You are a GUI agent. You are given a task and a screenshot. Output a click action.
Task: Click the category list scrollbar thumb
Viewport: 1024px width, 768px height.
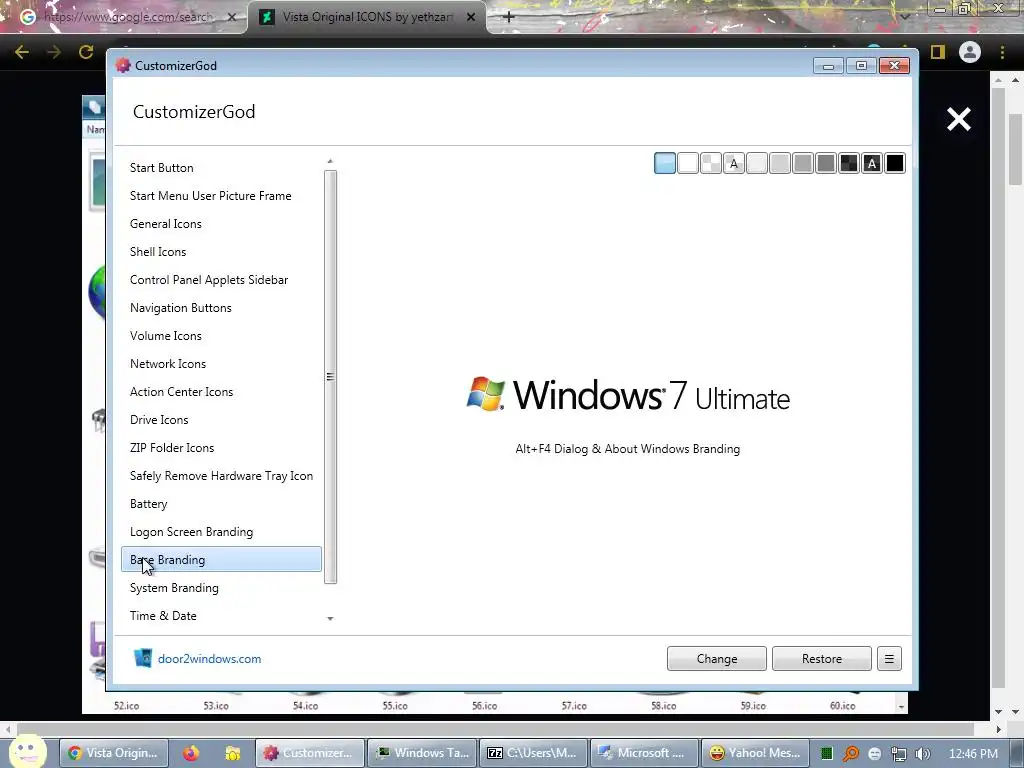tap(330, 377)
